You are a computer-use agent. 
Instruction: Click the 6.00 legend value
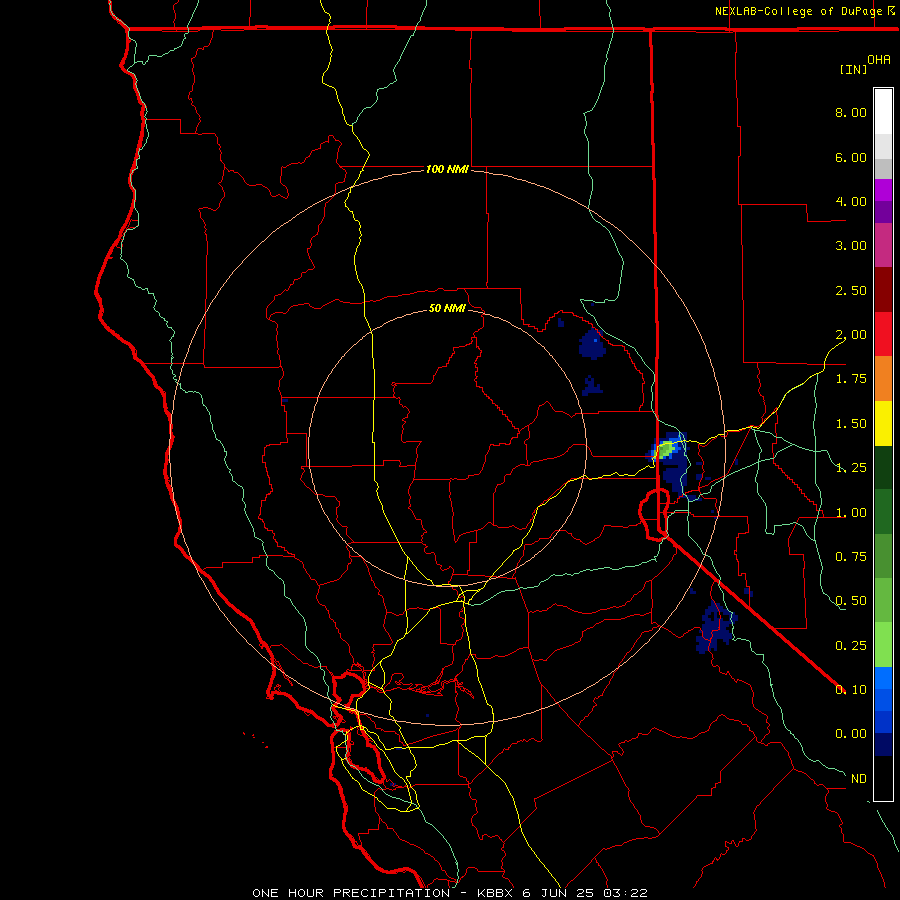851,157
